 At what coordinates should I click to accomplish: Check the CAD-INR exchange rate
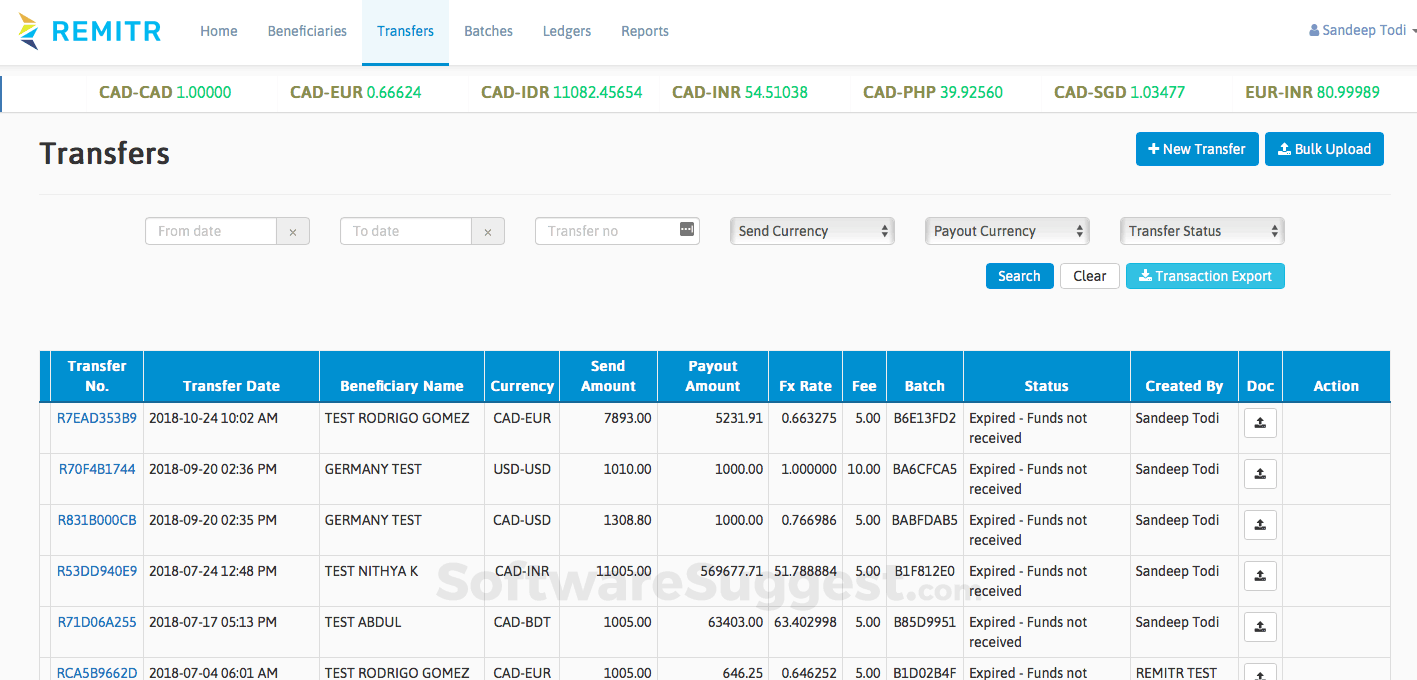[738, 91]
